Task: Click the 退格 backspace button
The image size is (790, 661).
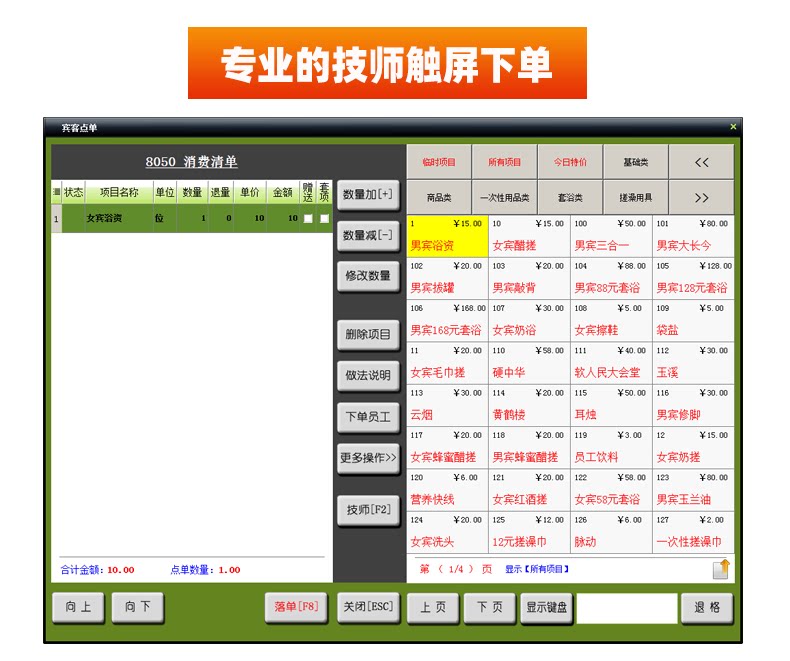Action: click(706, 608)
